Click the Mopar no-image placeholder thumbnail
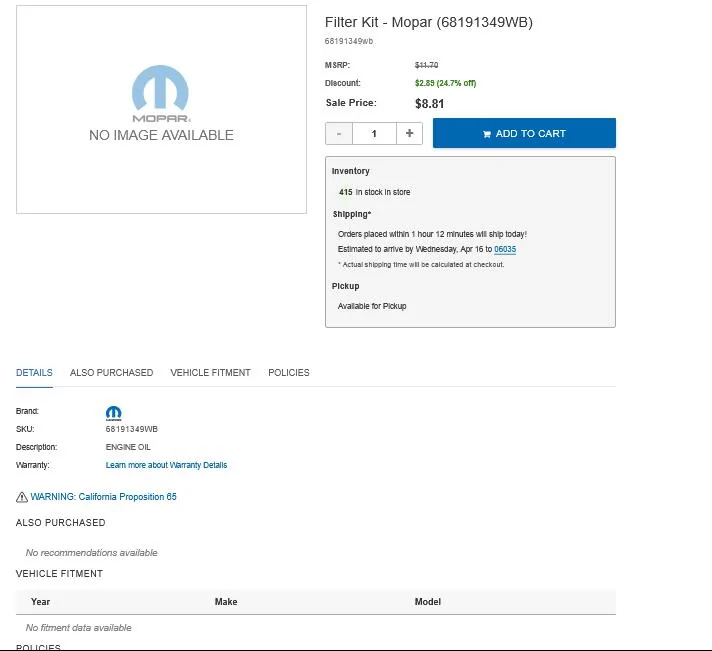Screen dimensions: 712x651 (x=161, y=109)
